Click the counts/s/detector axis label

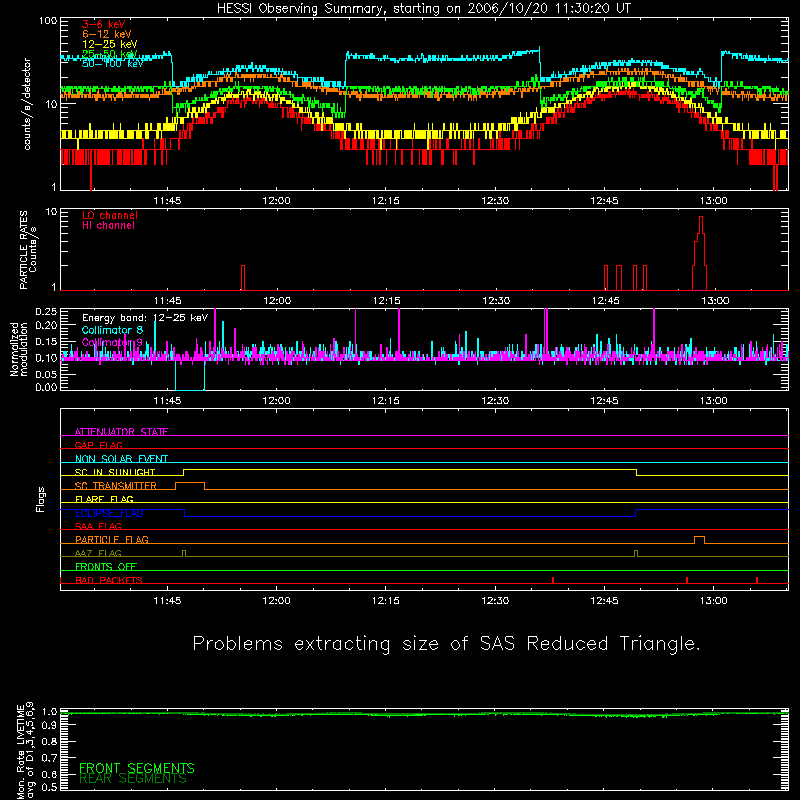[27, 104]
